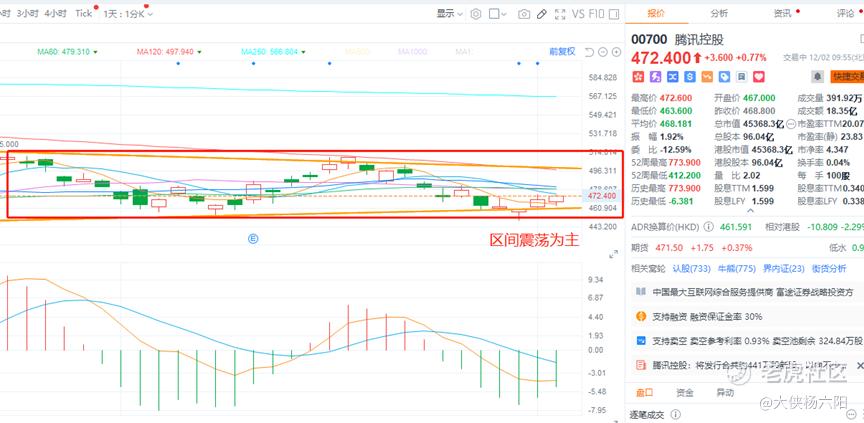Screen dimensions: 864x423
Task: Open price alert bell icon
Action: pyautogui.click(x=817, y=76)
